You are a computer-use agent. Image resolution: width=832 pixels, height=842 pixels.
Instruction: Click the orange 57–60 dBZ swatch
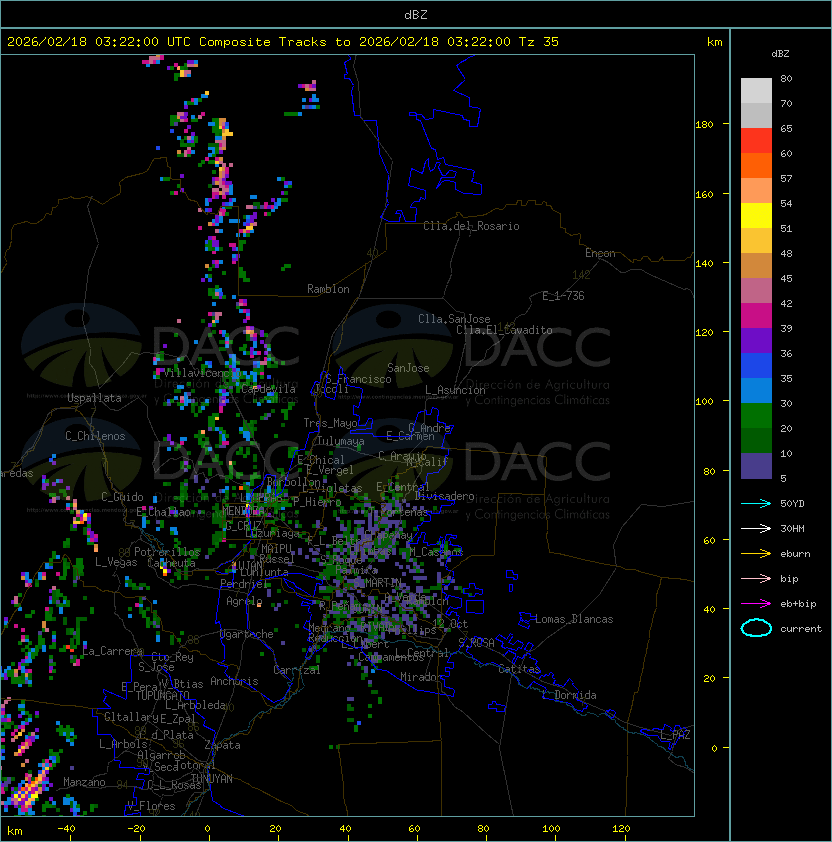756,166
